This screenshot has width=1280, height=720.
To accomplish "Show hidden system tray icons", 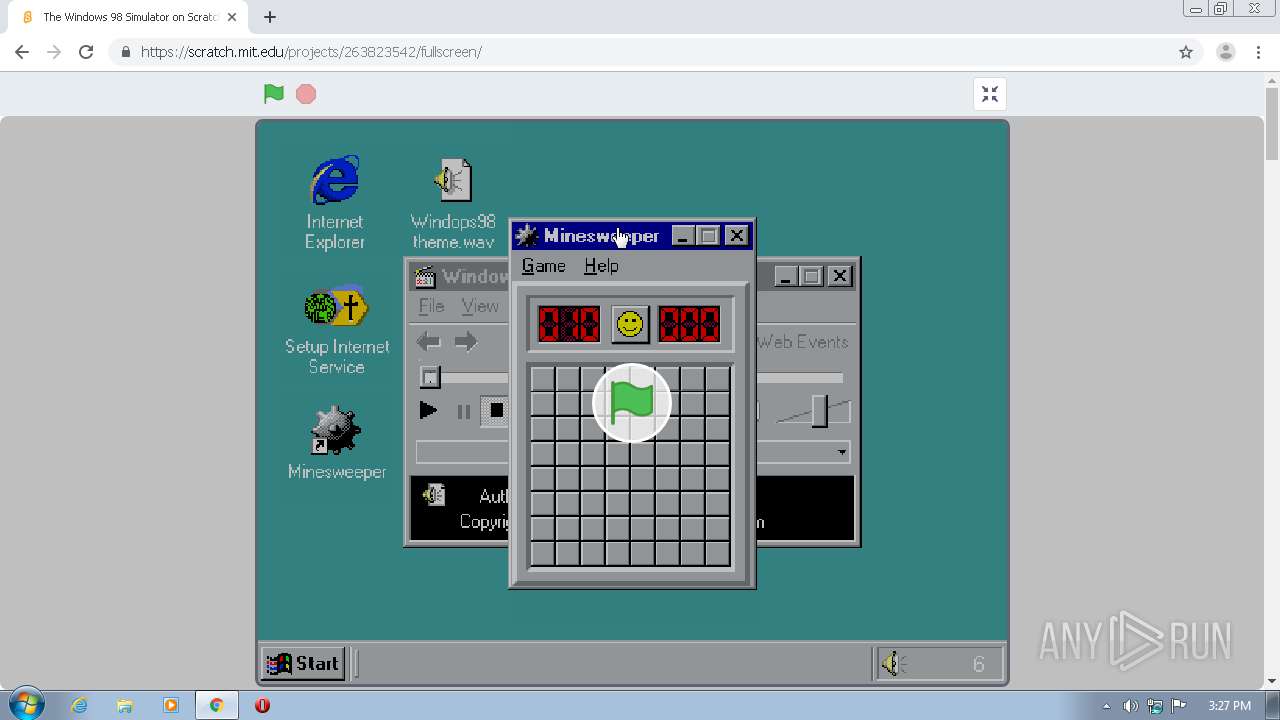I will pos(1106,706).
